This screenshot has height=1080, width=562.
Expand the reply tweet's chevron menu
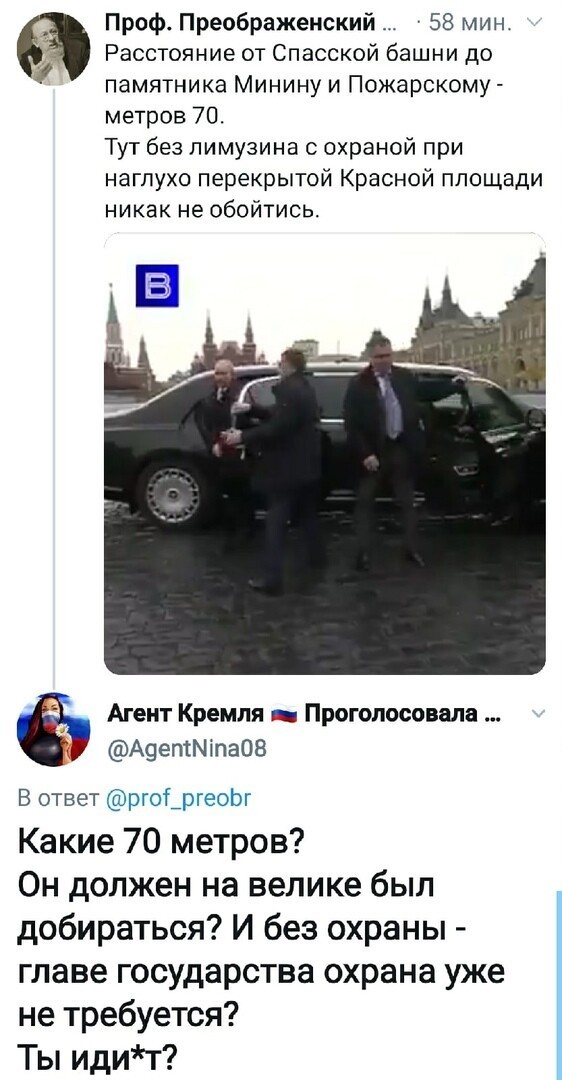[x=538, y=714]
